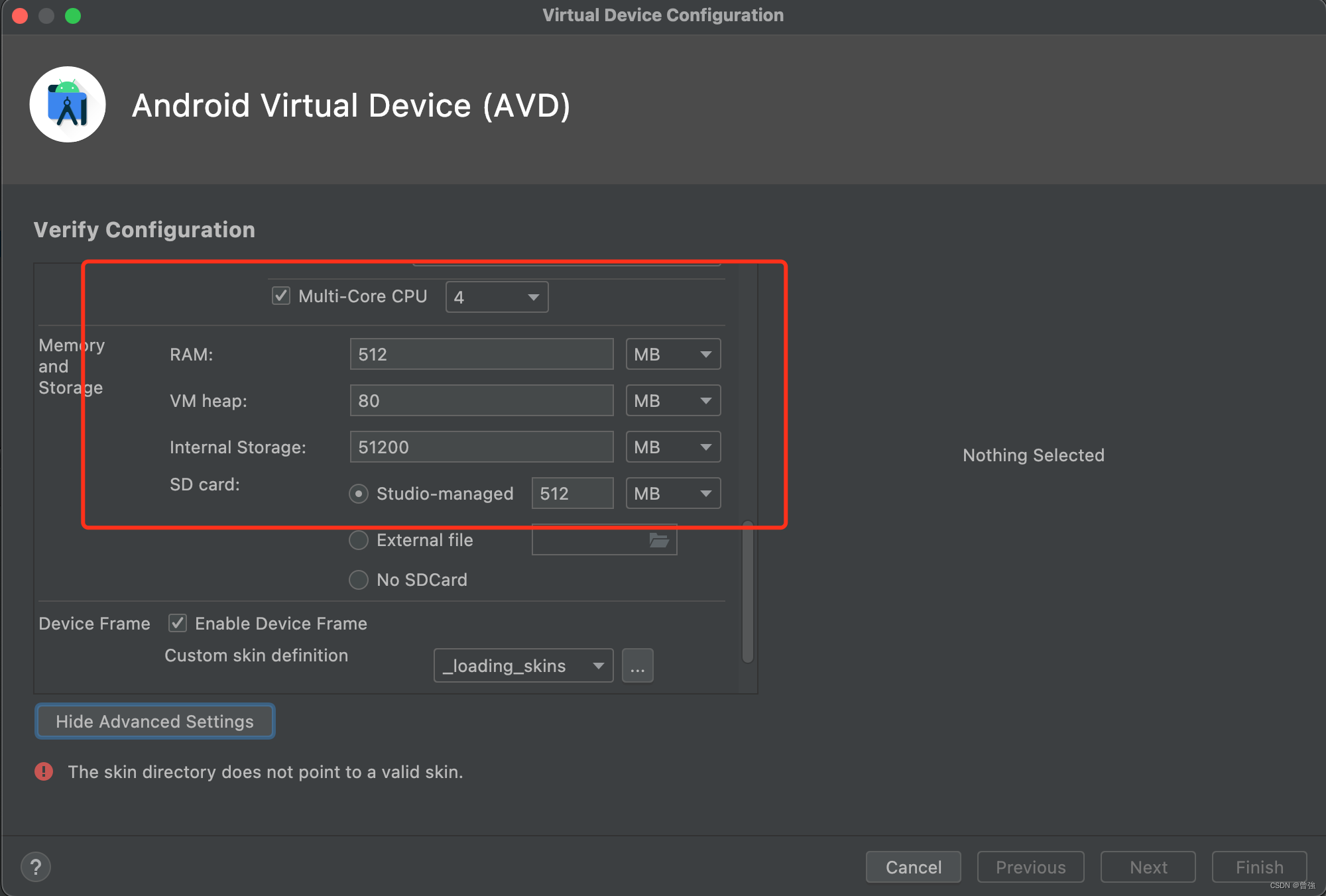Click the folder browse icon for External file
The image size is (1326, 896).
pos(658,540)
